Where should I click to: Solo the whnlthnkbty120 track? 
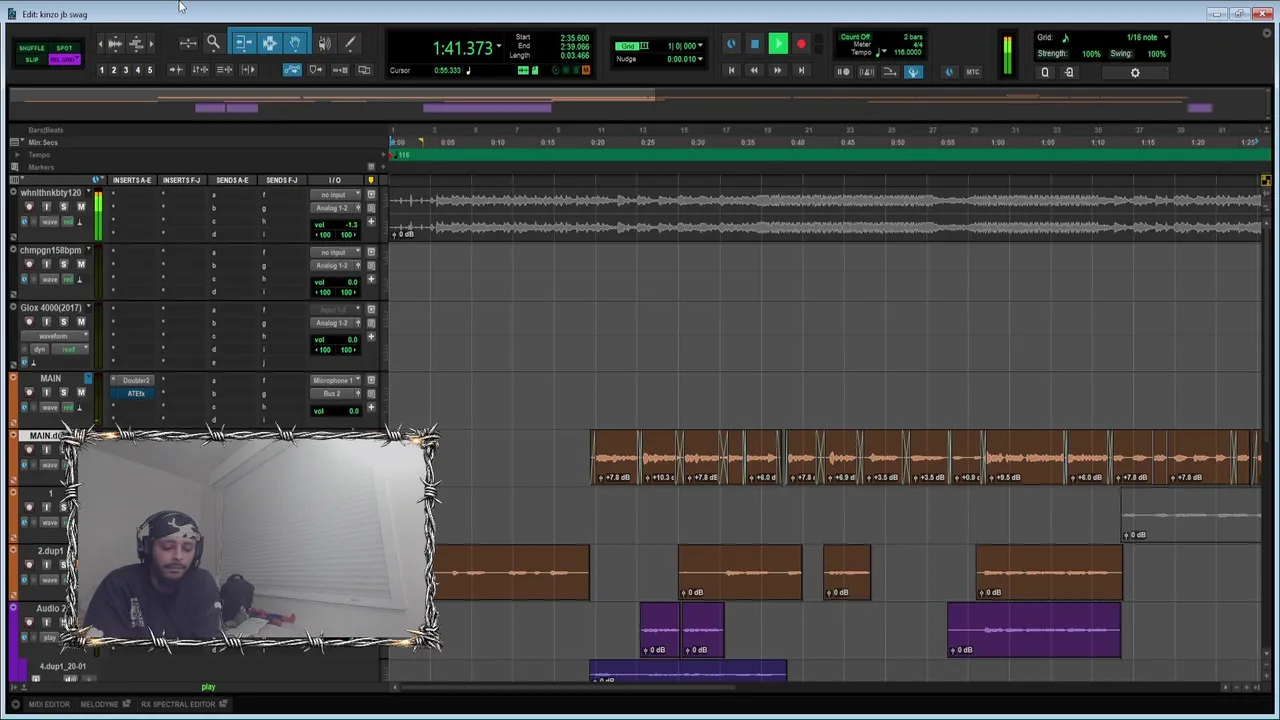(63, 207)
